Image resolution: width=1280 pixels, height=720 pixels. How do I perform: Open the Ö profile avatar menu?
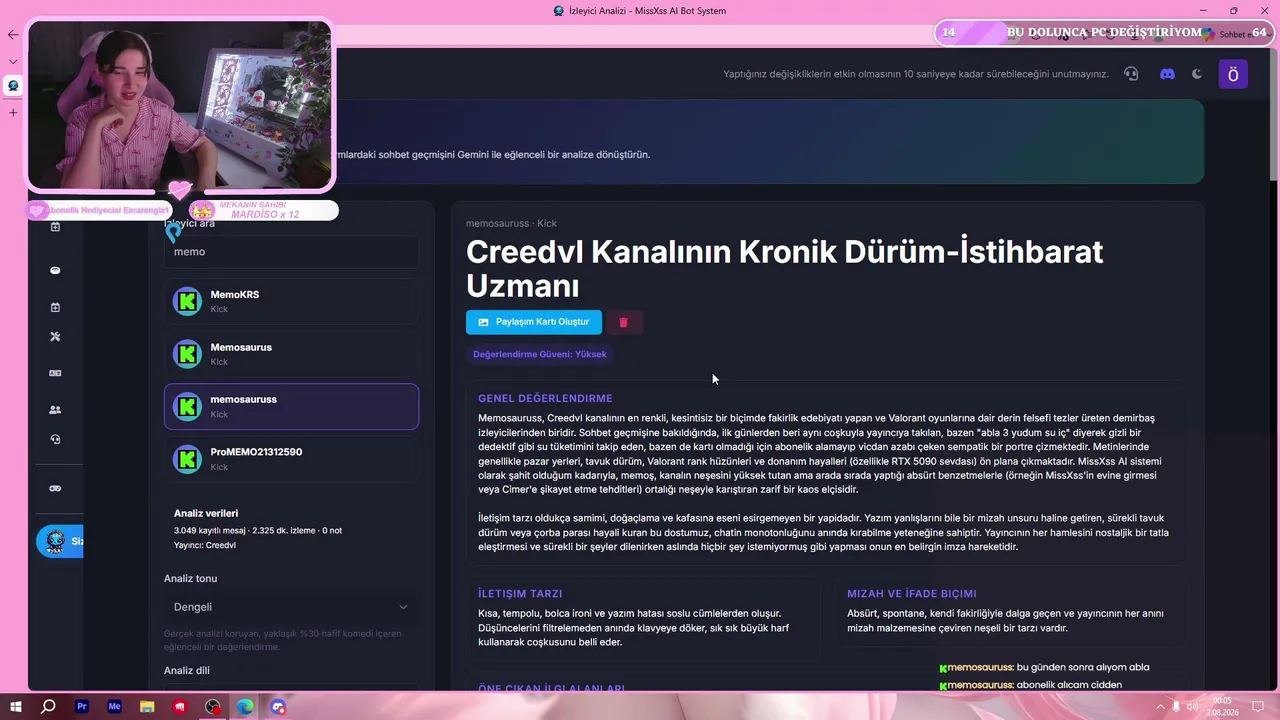pos(1233,74)
